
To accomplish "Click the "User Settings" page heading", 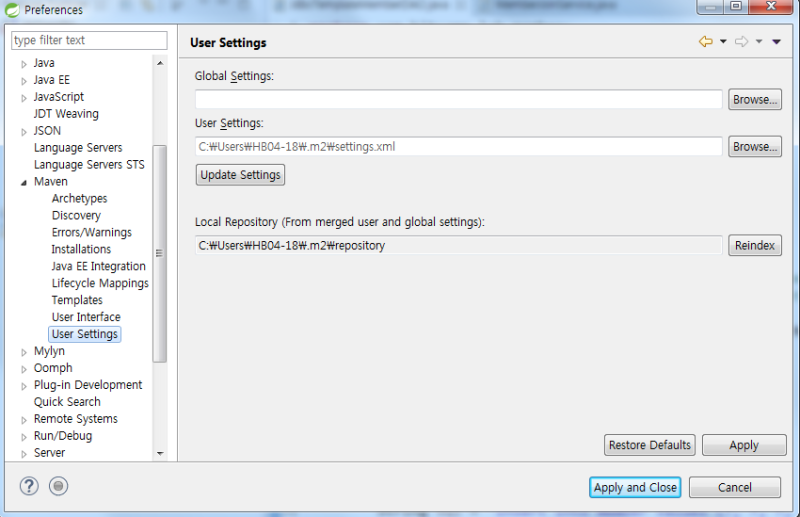I will (x=228, y=43).
